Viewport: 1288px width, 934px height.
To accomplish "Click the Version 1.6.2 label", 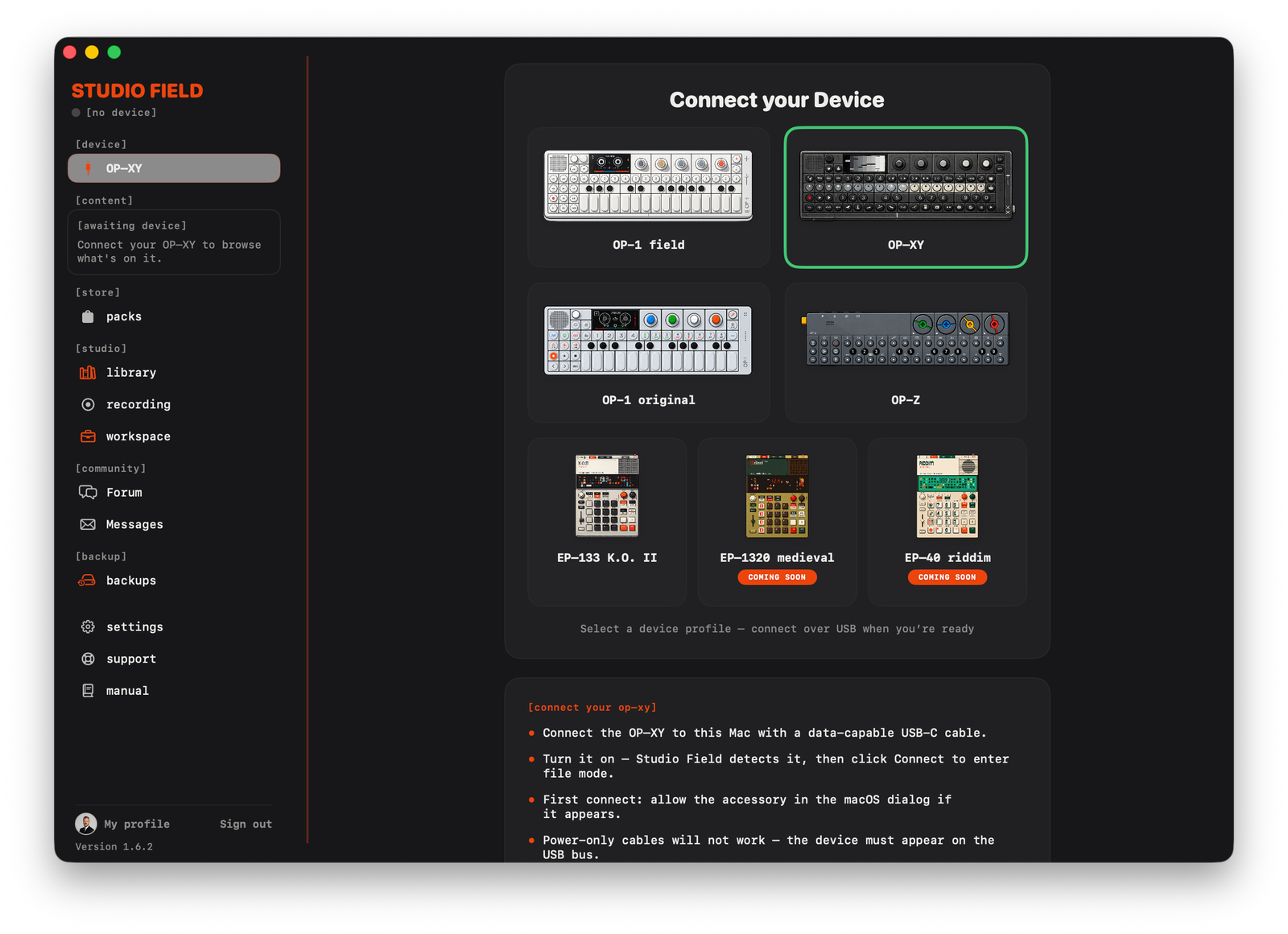I will pos(114,846).
